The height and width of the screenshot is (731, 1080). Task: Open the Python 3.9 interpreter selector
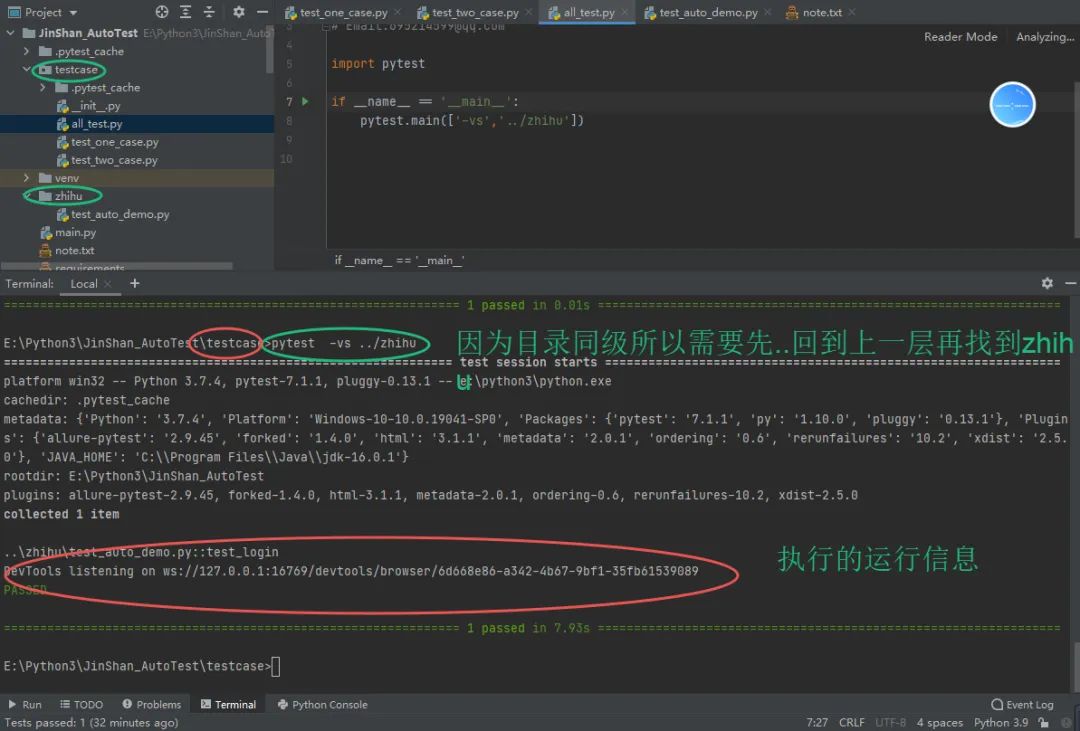[x=1001, y=722]
